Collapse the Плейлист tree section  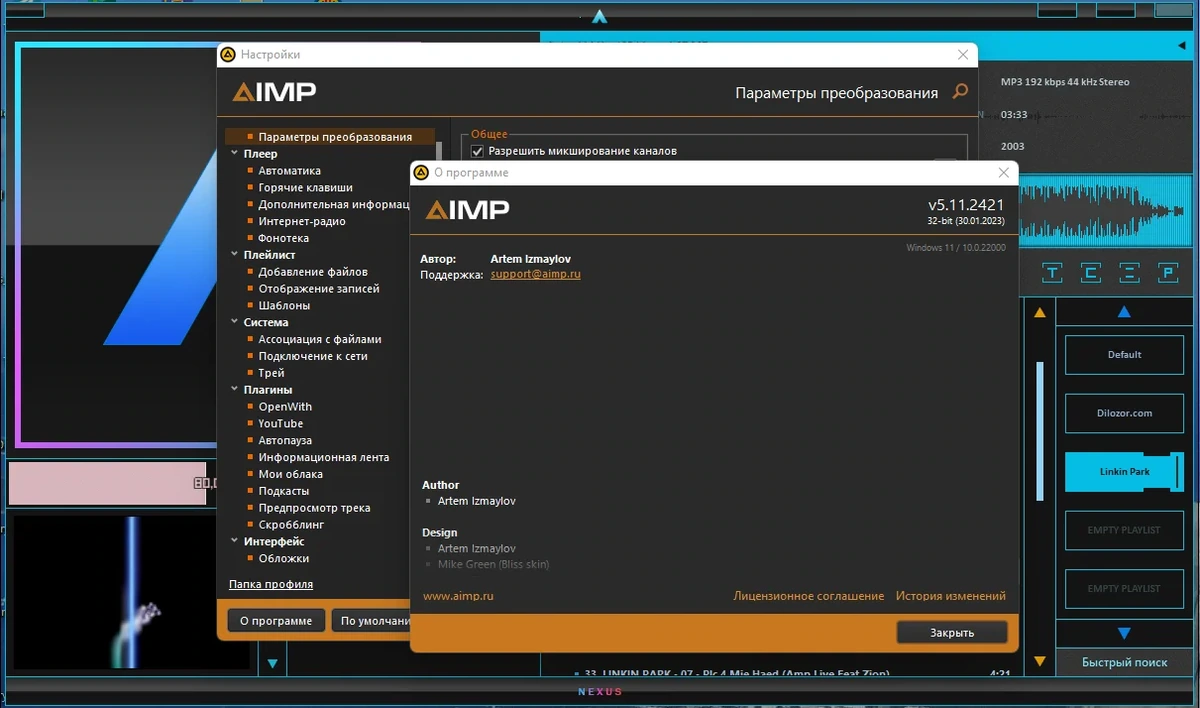click(x=234, y=255)
